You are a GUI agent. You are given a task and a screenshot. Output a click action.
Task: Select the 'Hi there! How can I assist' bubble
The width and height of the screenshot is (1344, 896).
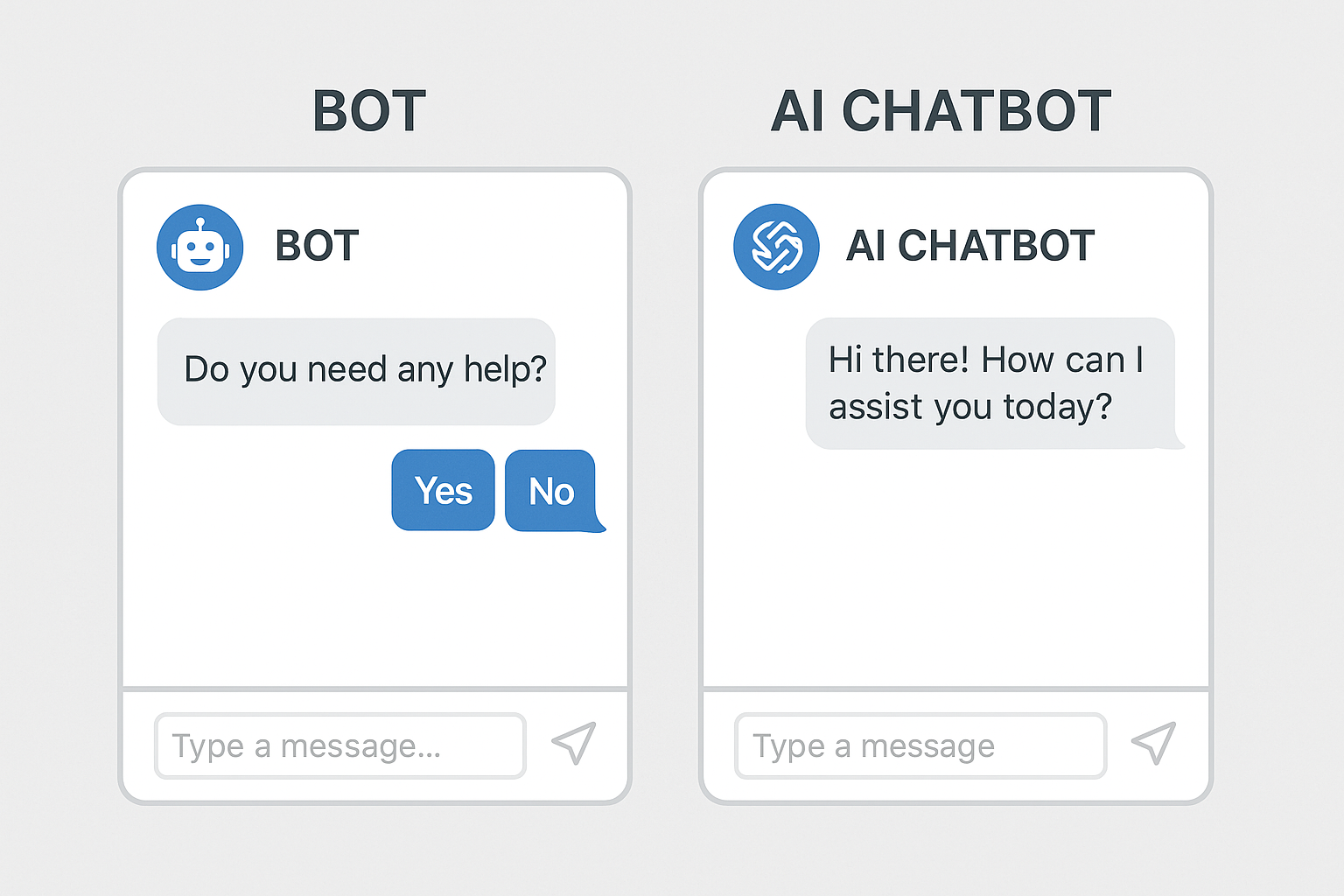(x=989, y=383)
